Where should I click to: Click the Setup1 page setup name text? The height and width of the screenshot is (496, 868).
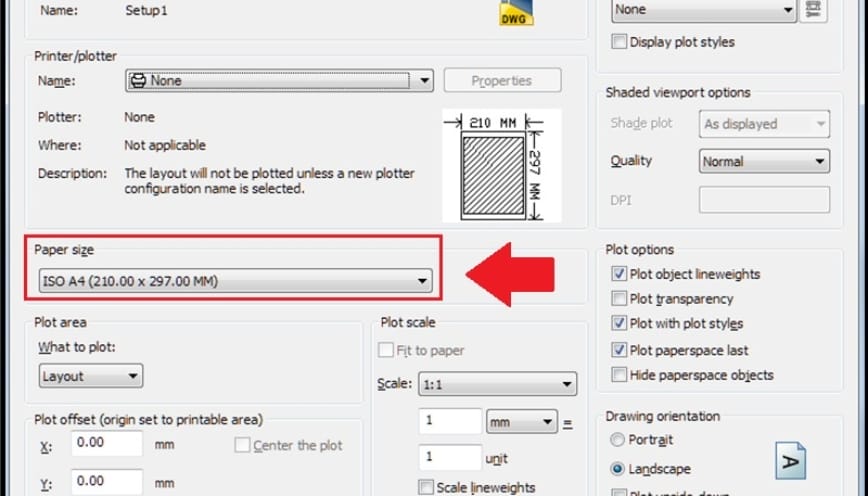coord(146,11)
